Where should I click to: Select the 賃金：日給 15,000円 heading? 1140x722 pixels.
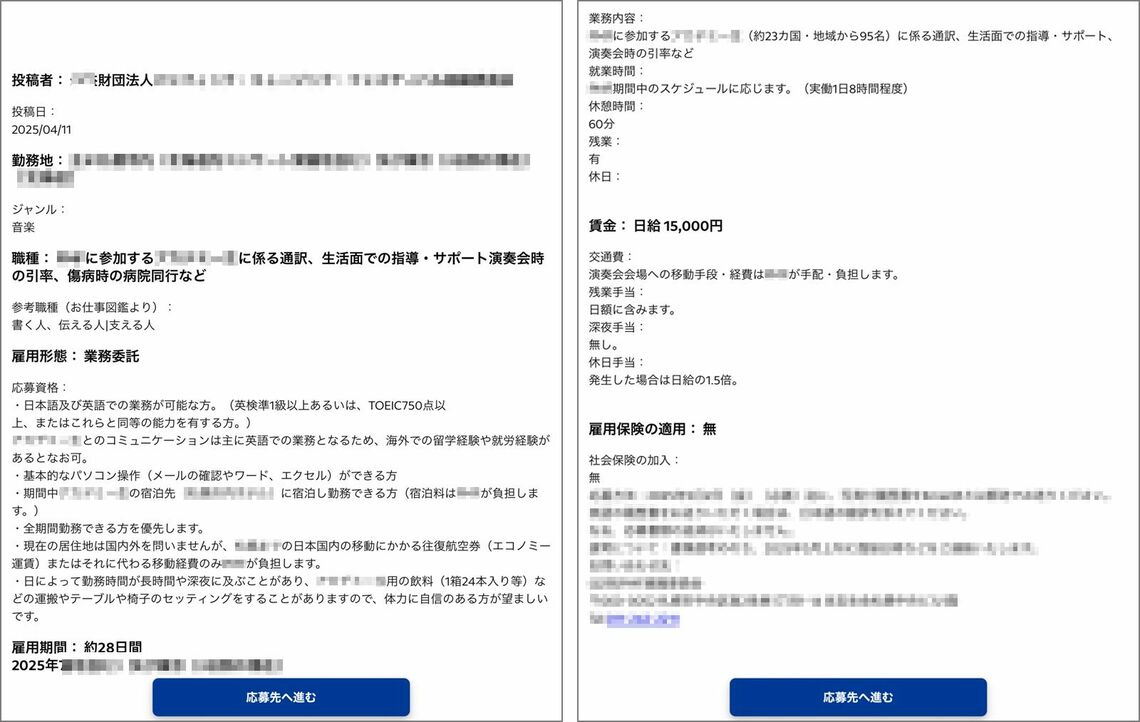tap(655, 227)
